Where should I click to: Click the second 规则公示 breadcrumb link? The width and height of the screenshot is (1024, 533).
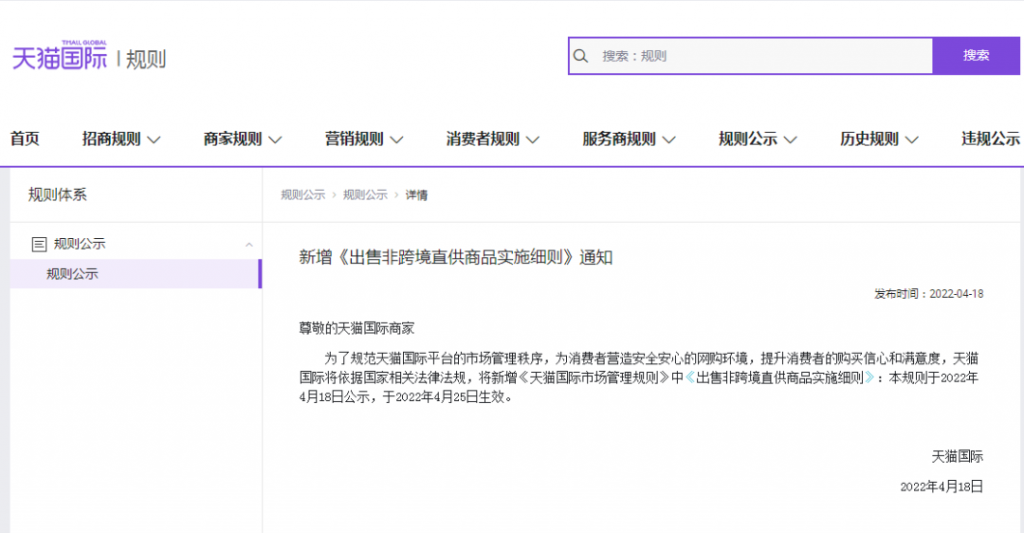(365, 195)
